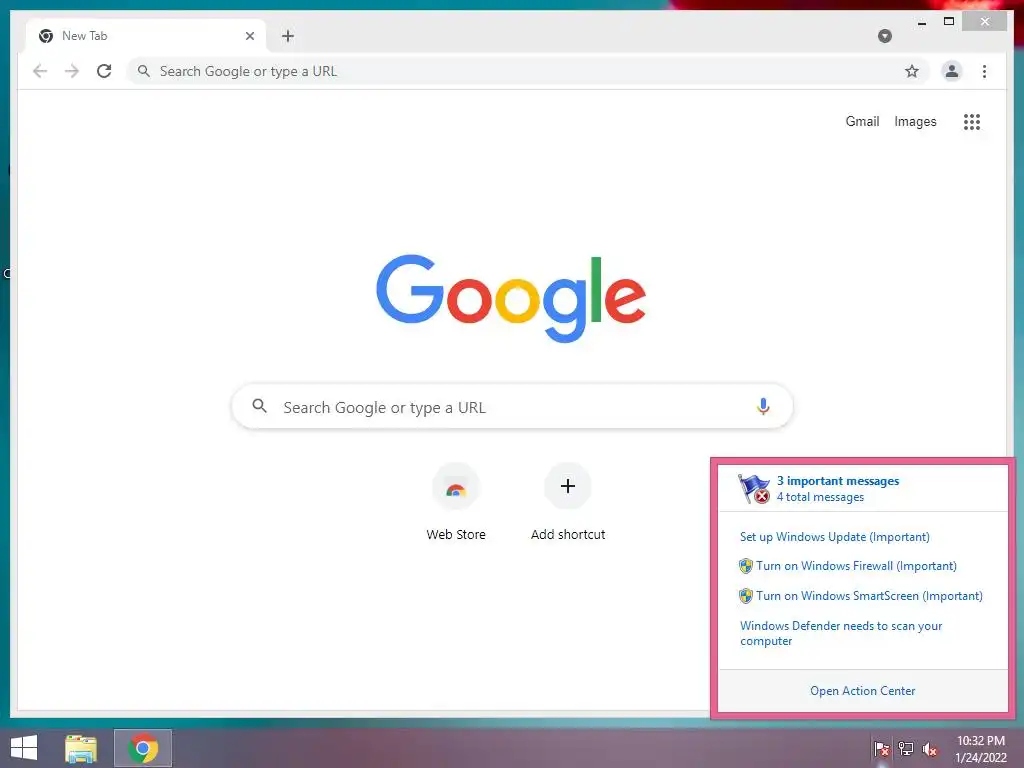
Task: Click the magnifier icon in the Google search box
Action: pos(259,406)
